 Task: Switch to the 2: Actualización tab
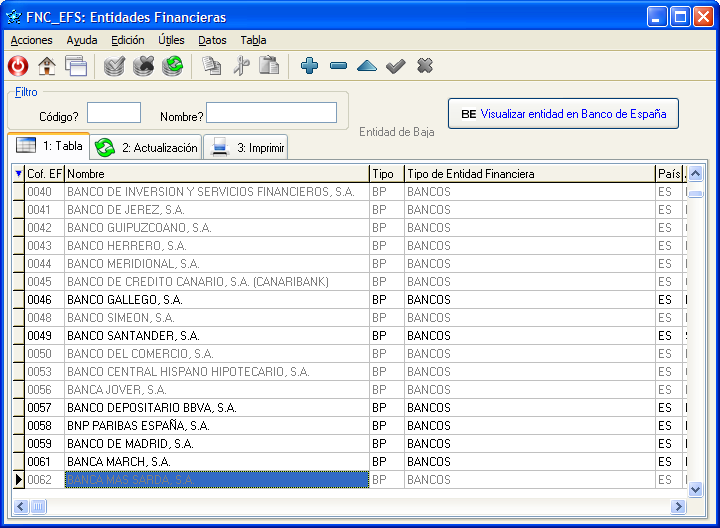click(x=146, y=148)
